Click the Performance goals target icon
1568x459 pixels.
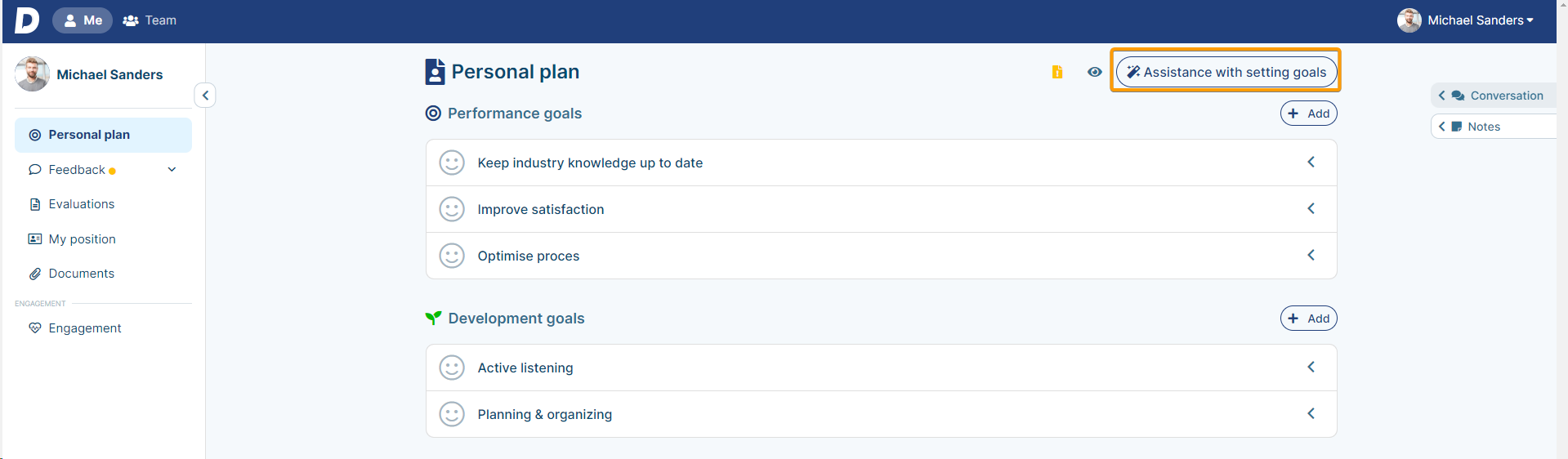(433, 114)
